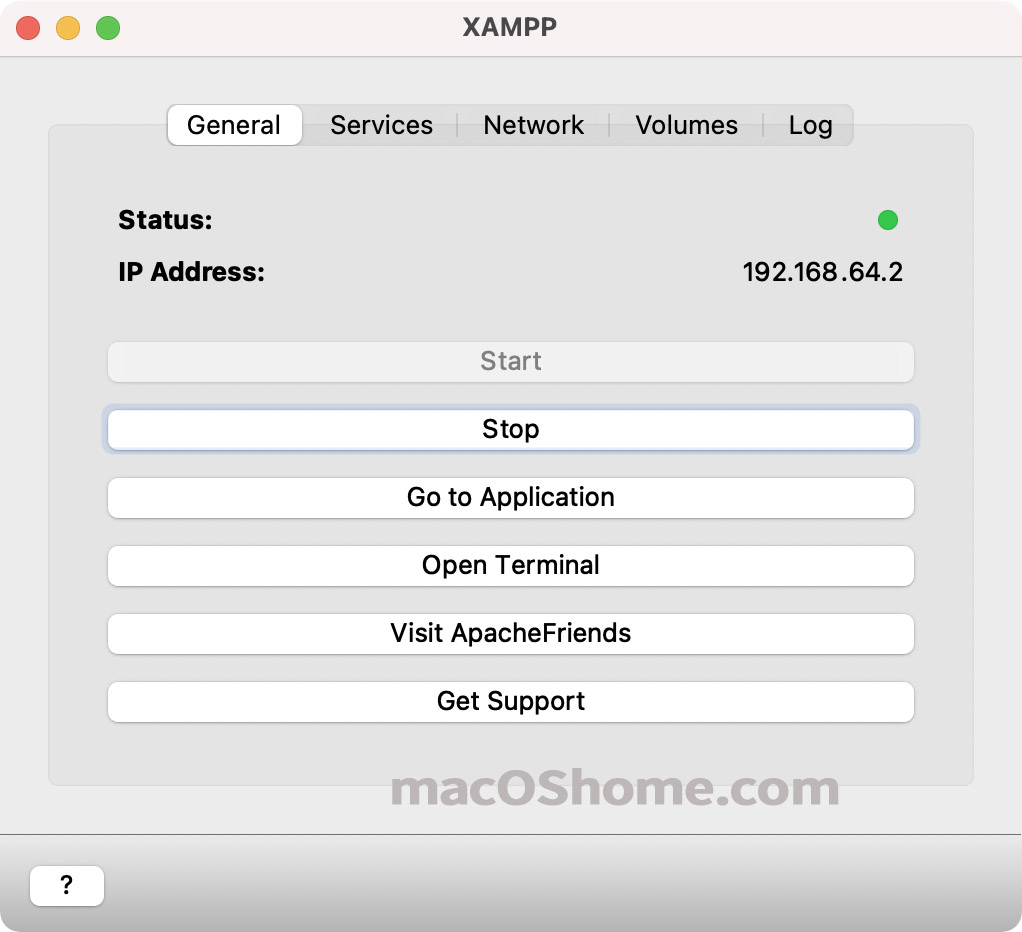Click the green status indicator dot
Image resolution: width=1022 pixels, height=932 pixels.
(888, 220)
